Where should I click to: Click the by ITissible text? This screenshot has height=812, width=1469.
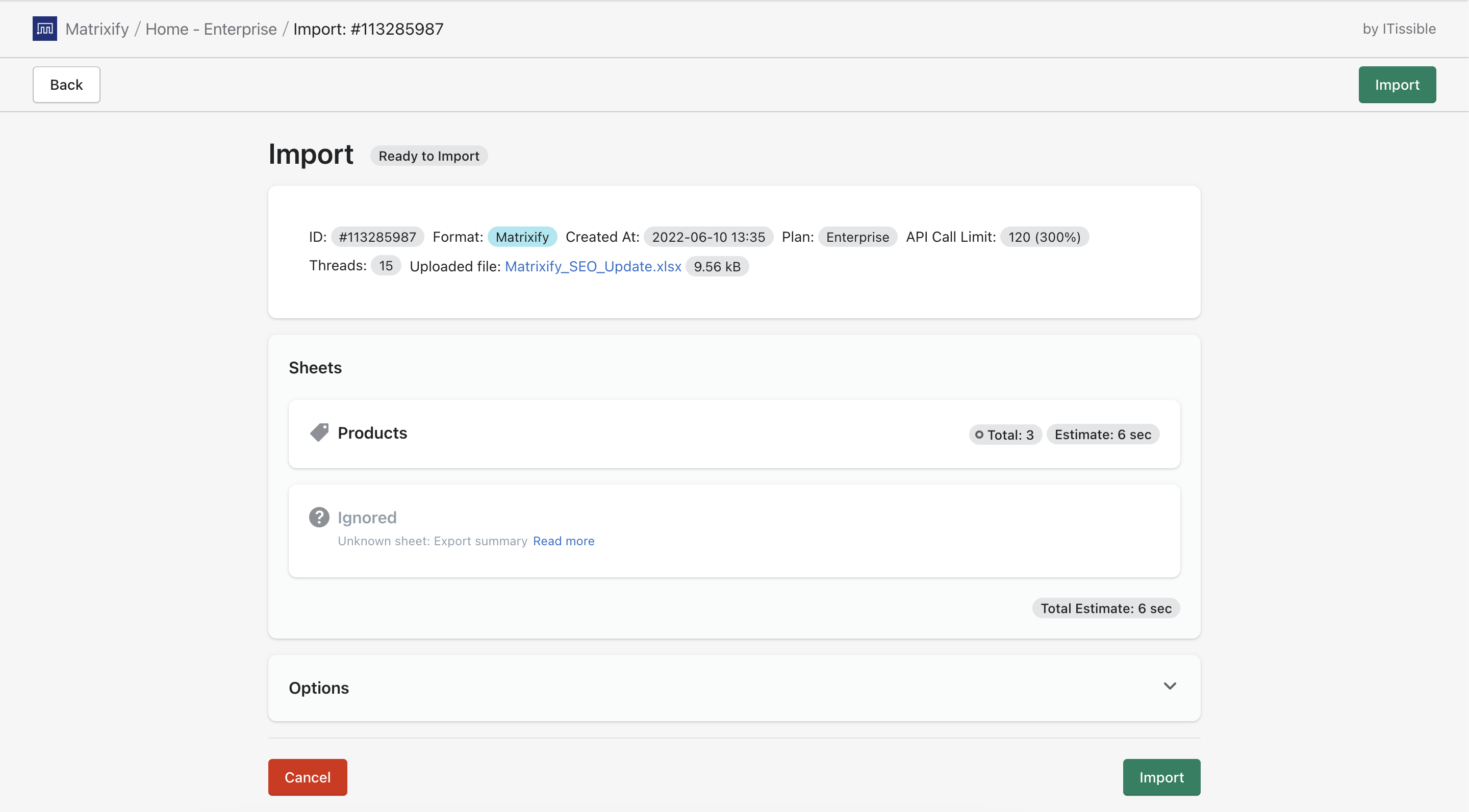pos(1399,29)
